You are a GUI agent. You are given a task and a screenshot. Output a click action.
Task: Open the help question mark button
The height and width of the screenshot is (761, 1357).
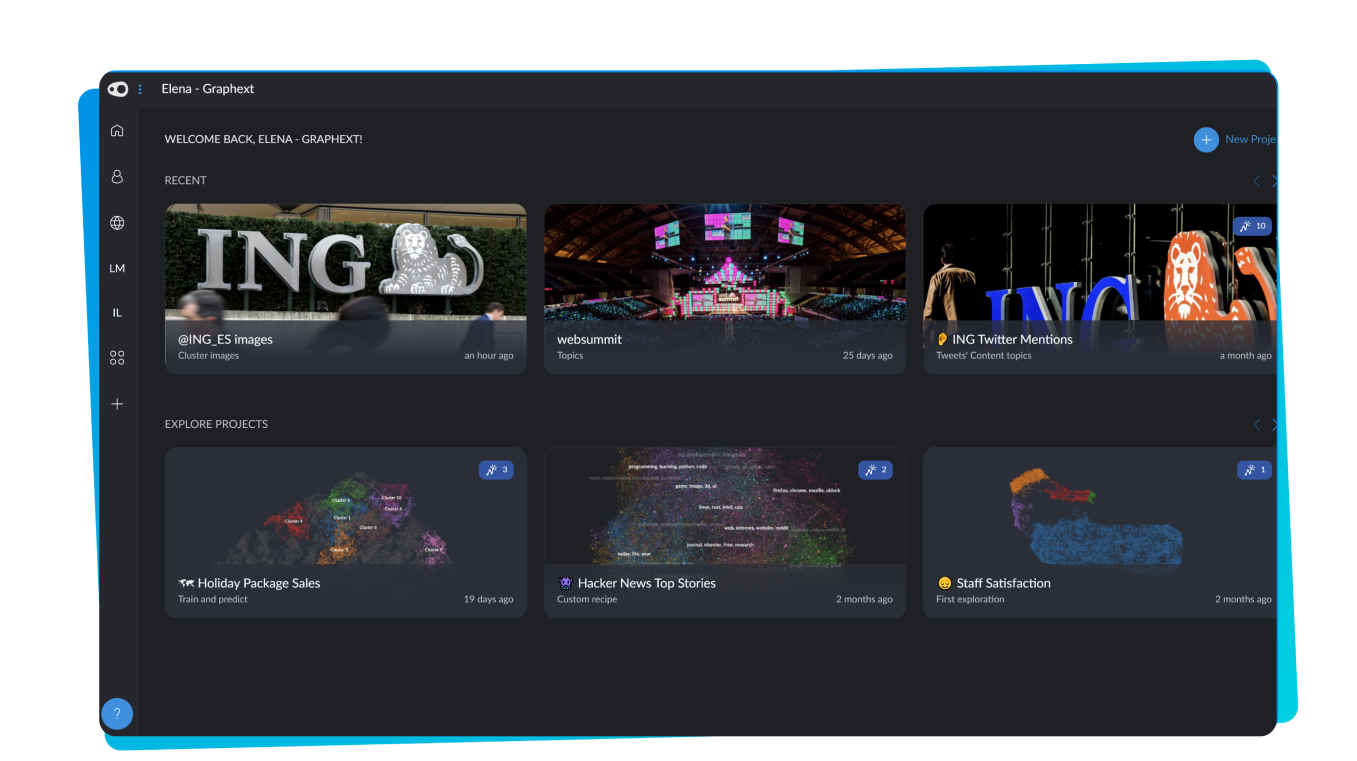(x=117, y=714)
